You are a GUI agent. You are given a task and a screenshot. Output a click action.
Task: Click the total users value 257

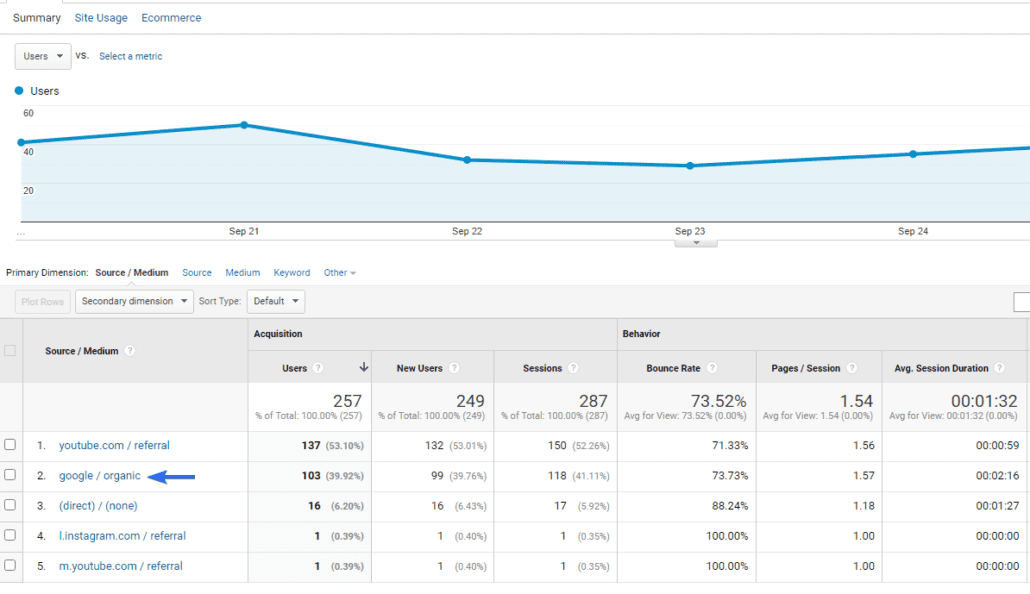[347, 401]
